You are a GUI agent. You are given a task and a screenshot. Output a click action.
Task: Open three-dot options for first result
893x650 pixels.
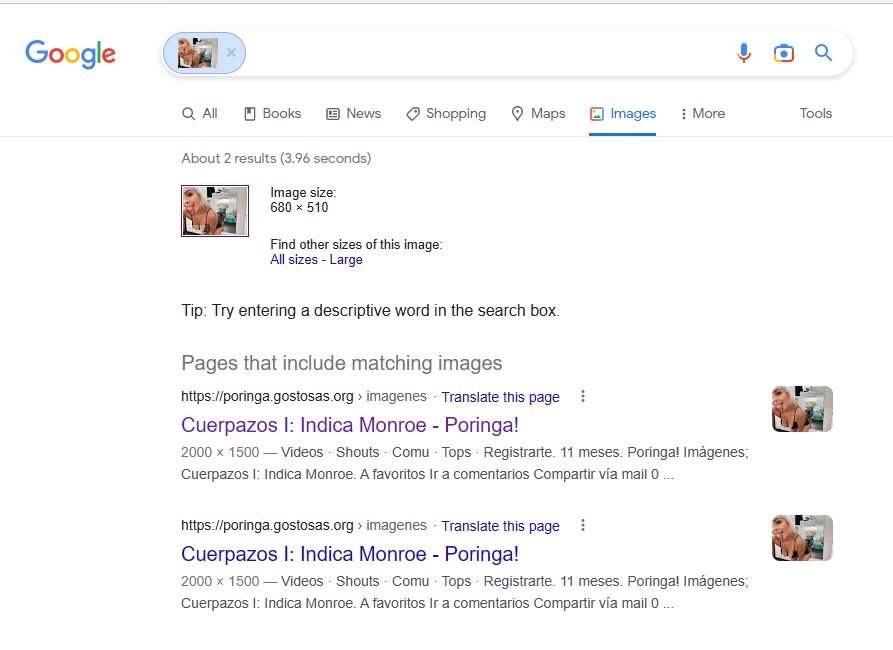[583, 396]
